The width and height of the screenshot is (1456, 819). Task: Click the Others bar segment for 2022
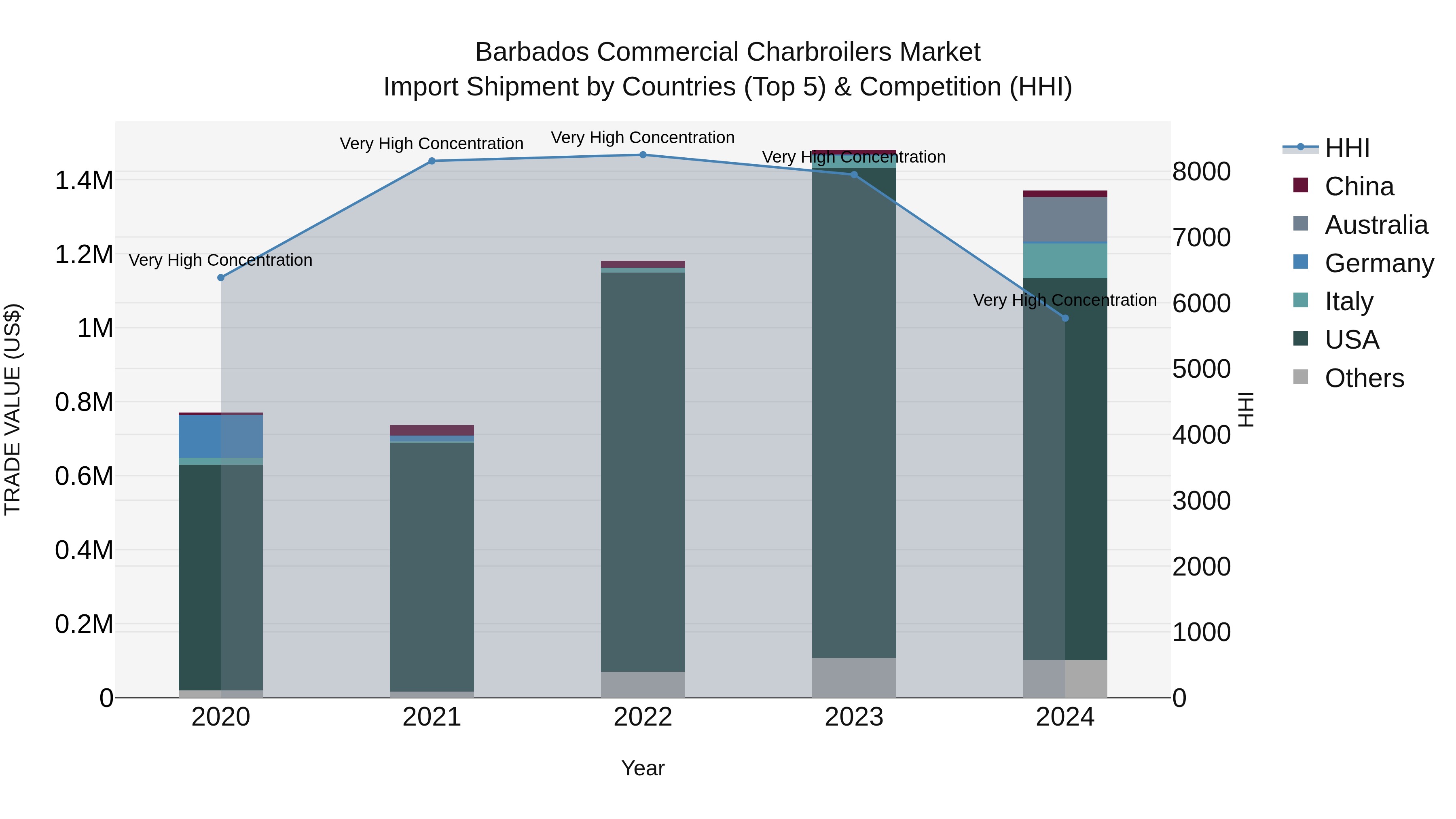tap(643, 684)
